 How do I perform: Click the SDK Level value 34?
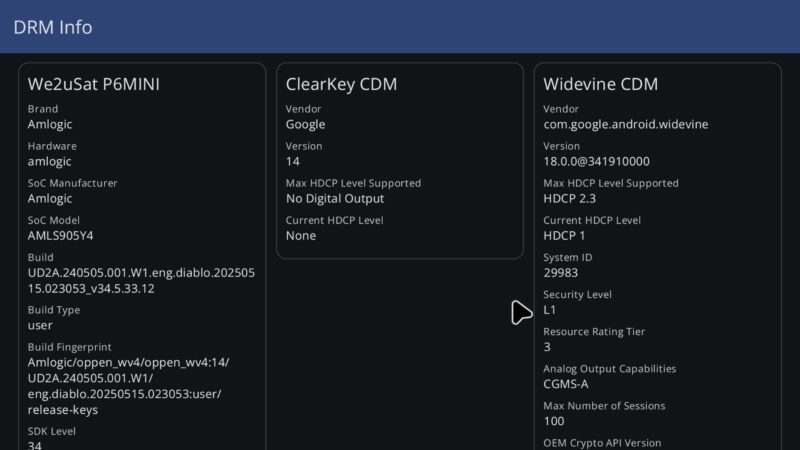pyautogui.click(x=36, y=444)
